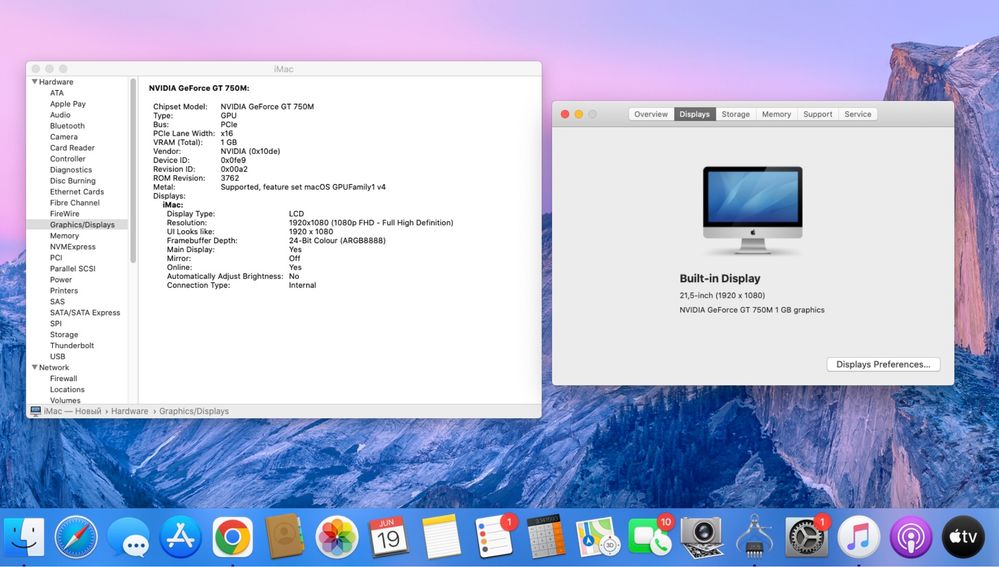
Task: Select PCI in the sidebar
Action: (56, 257)
